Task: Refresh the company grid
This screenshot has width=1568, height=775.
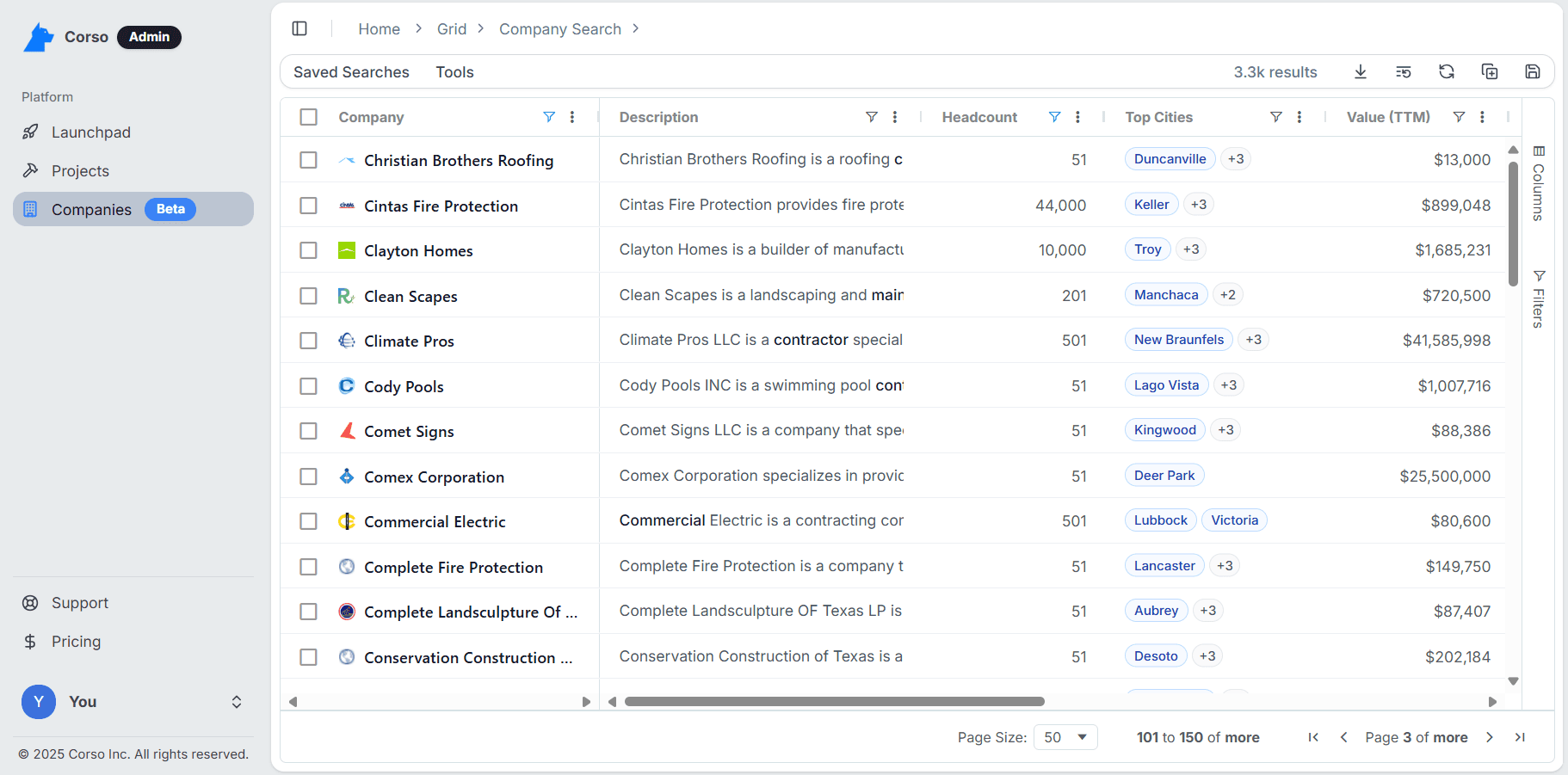Action: point(1447,72)
